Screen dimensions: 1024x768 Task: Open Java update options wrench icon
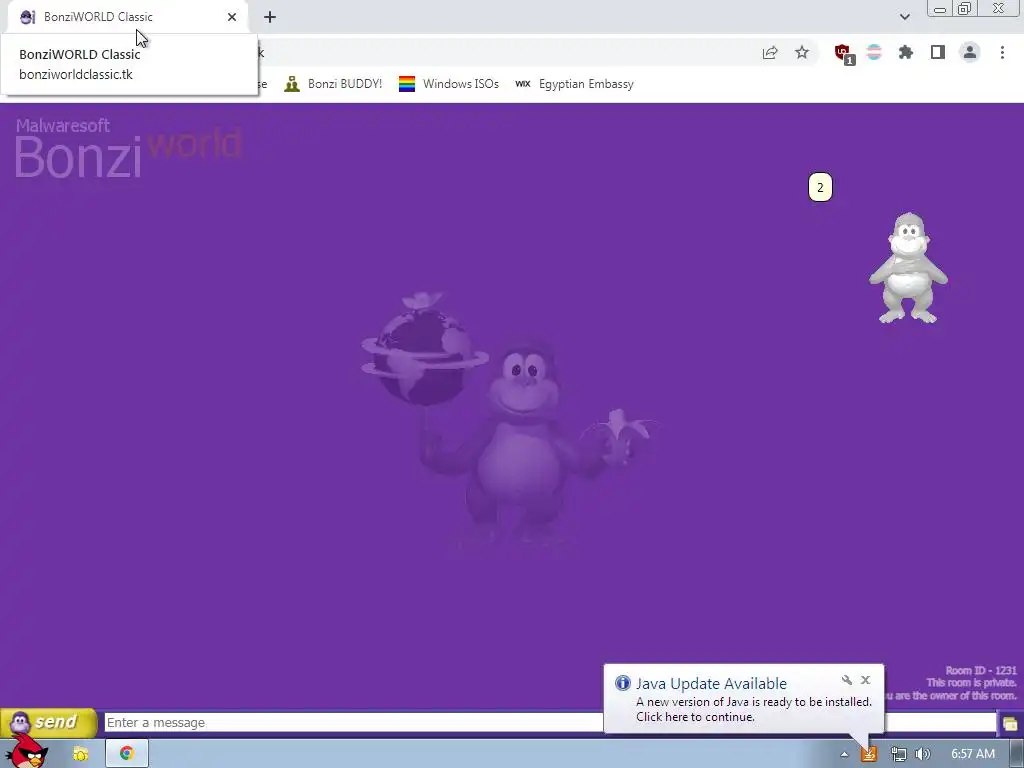[847, 680]
